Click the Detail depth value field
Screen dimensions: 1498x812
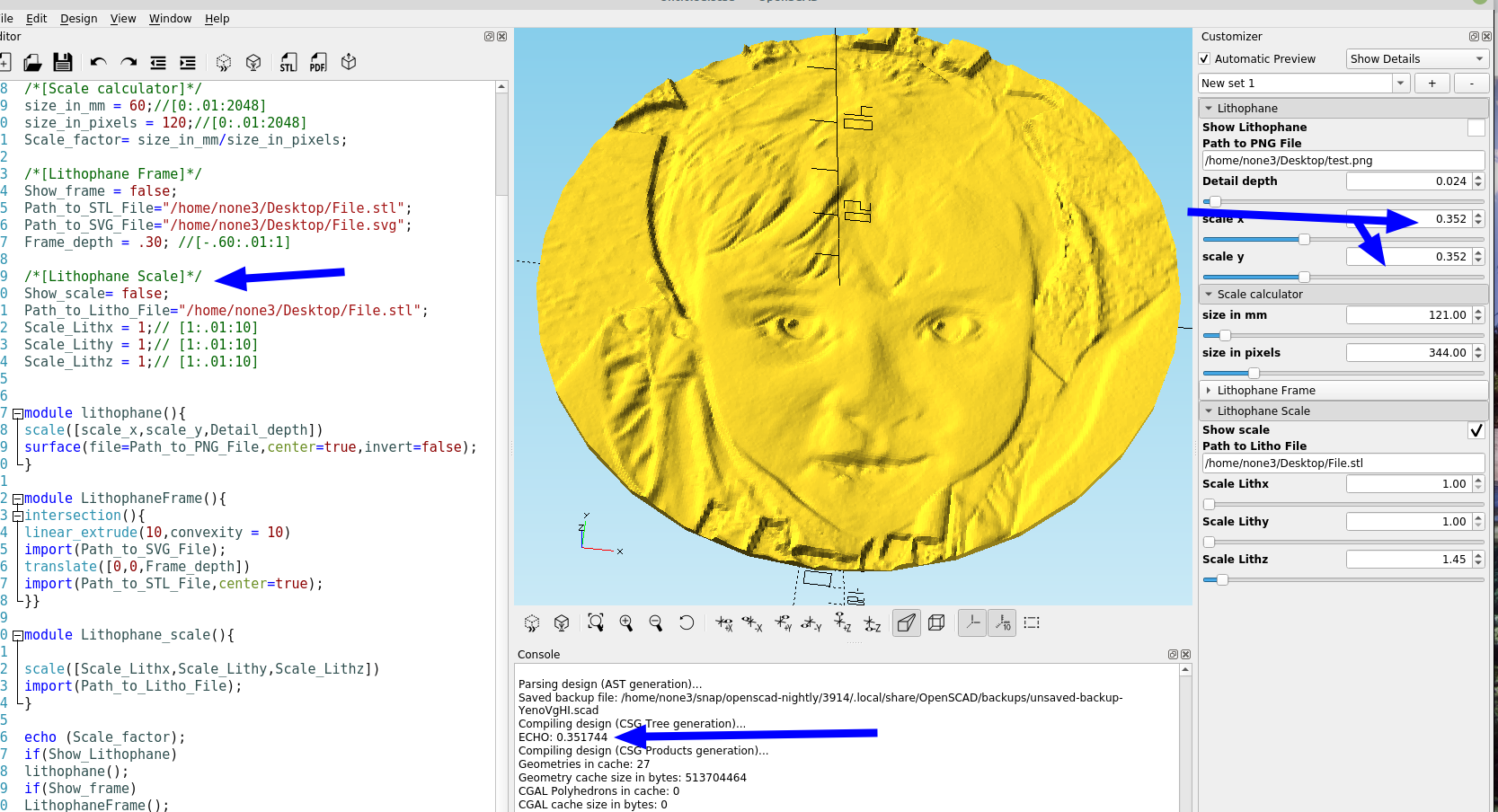(1408, 181)
